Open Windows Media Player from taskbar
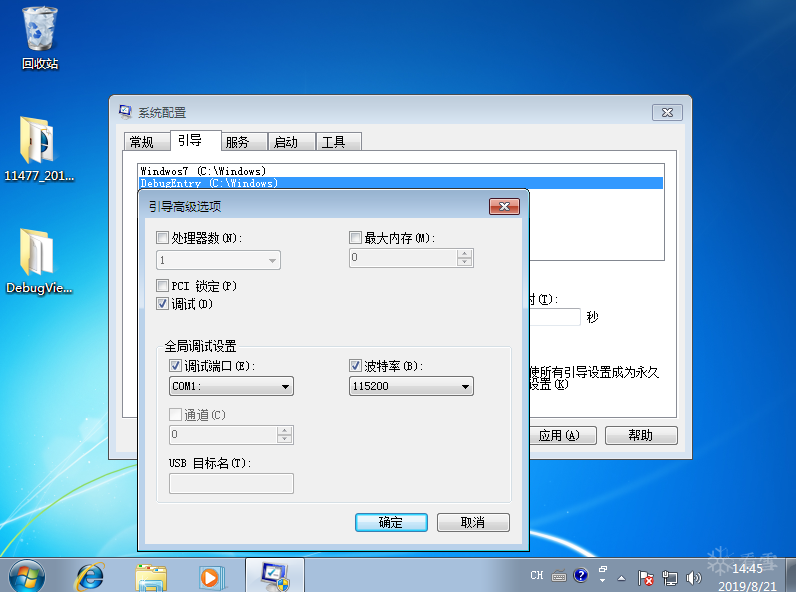The height and width of the screenshot is (592, 796). click(x=211, y=577)
